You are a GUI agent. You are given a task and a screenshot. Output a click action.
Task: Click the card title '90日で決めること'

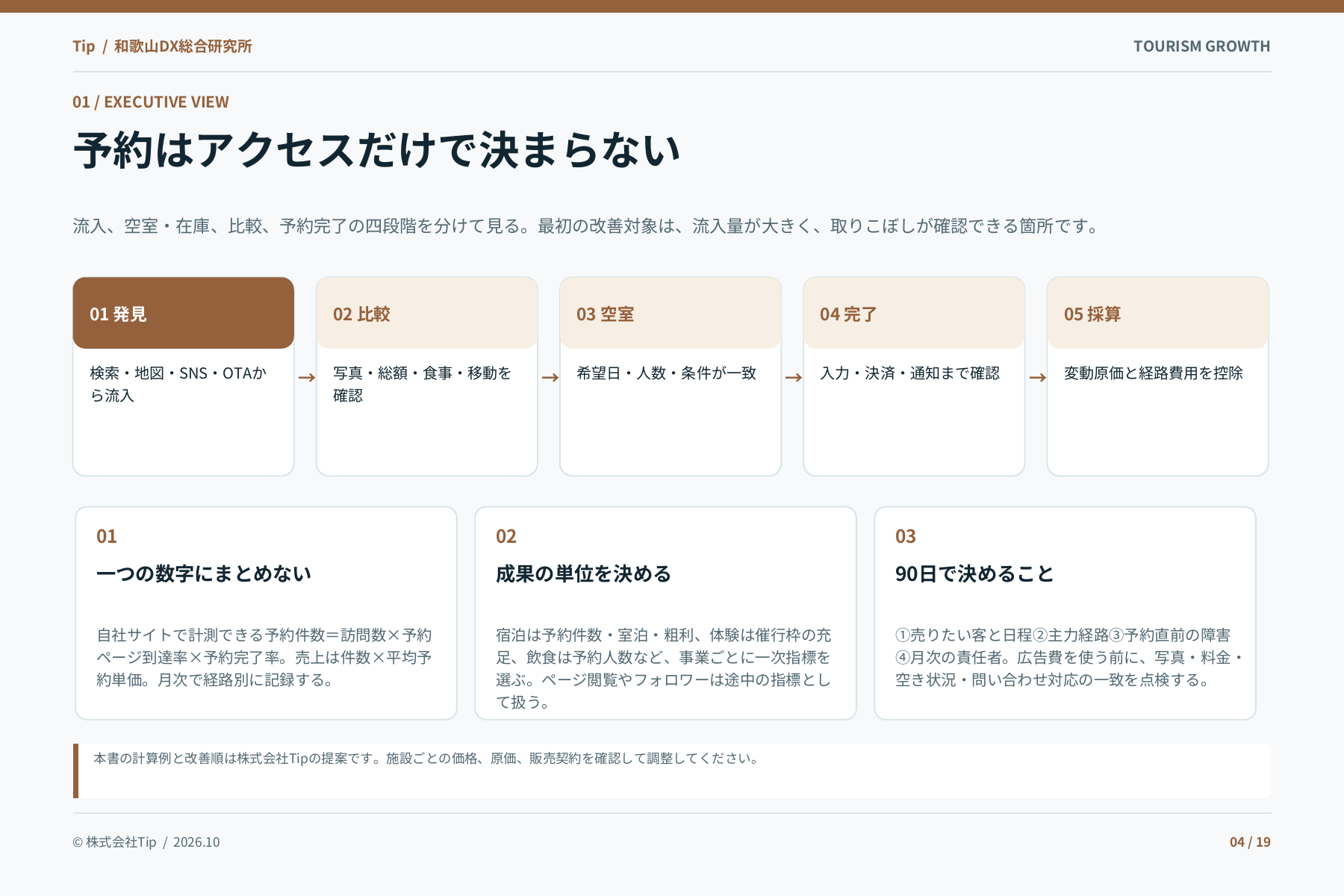(x=974, y=573)
